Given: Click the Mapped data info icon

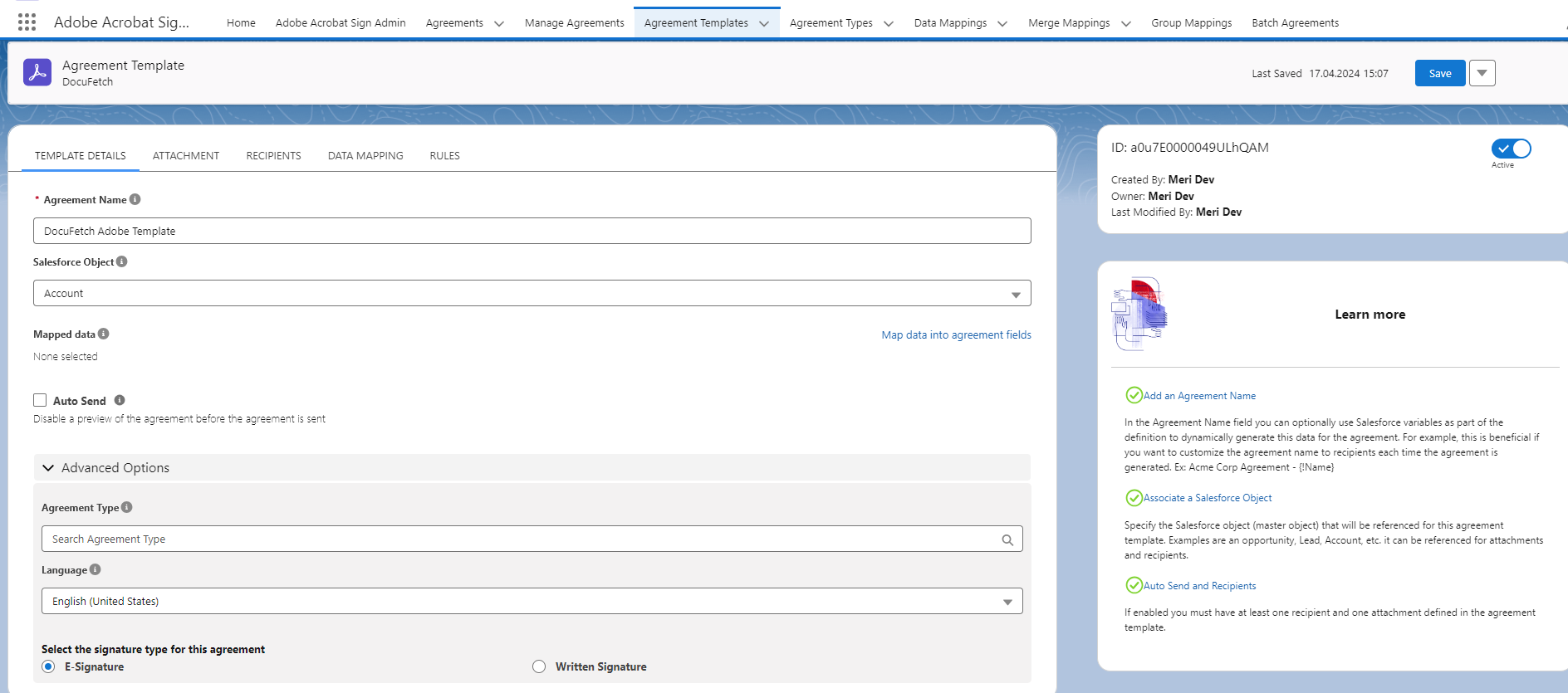Looking at the screenshot, I should point(104,334).
